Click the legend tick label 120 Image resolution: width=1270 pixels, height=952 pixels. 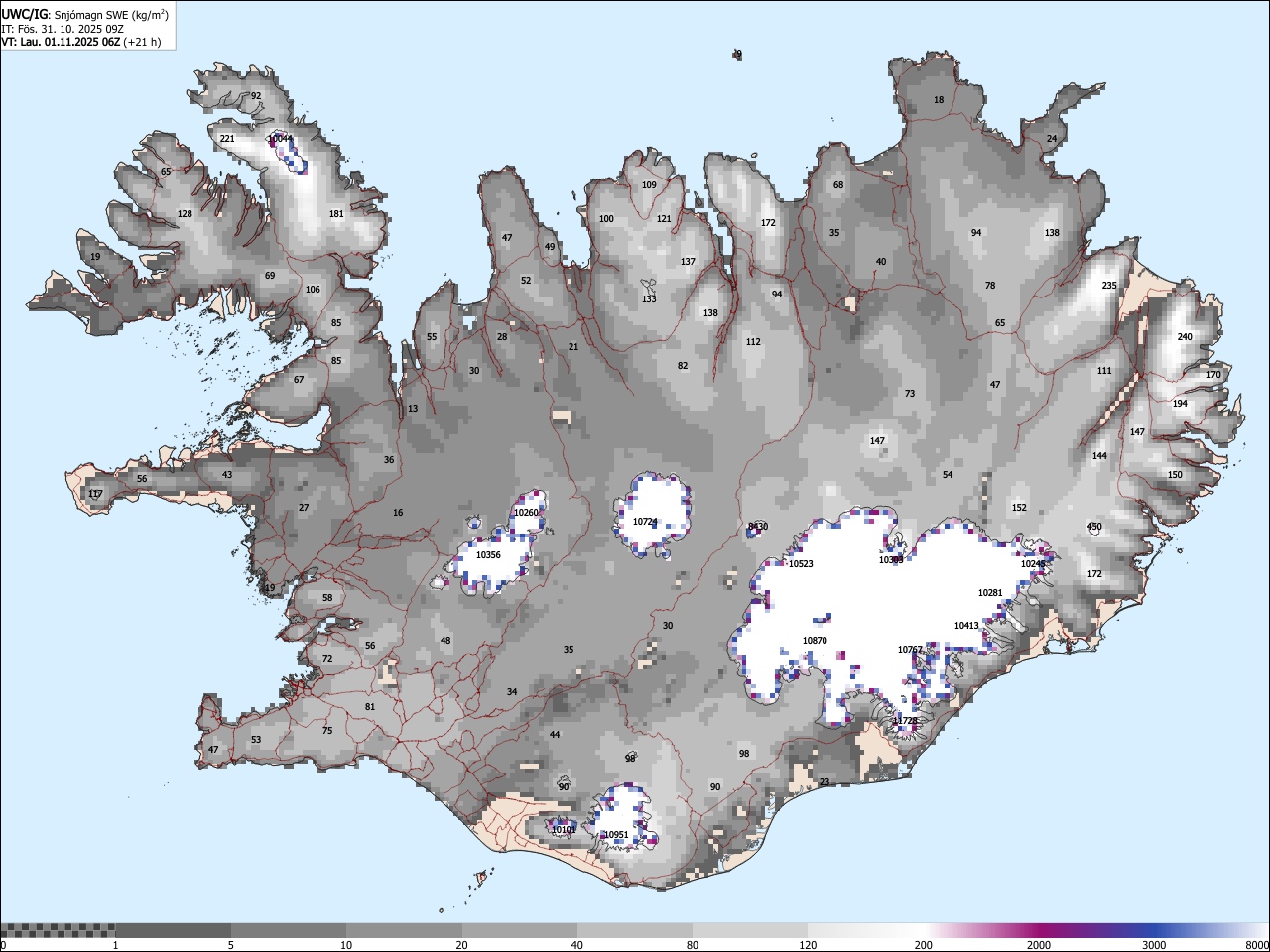click(x=809, y=945)
